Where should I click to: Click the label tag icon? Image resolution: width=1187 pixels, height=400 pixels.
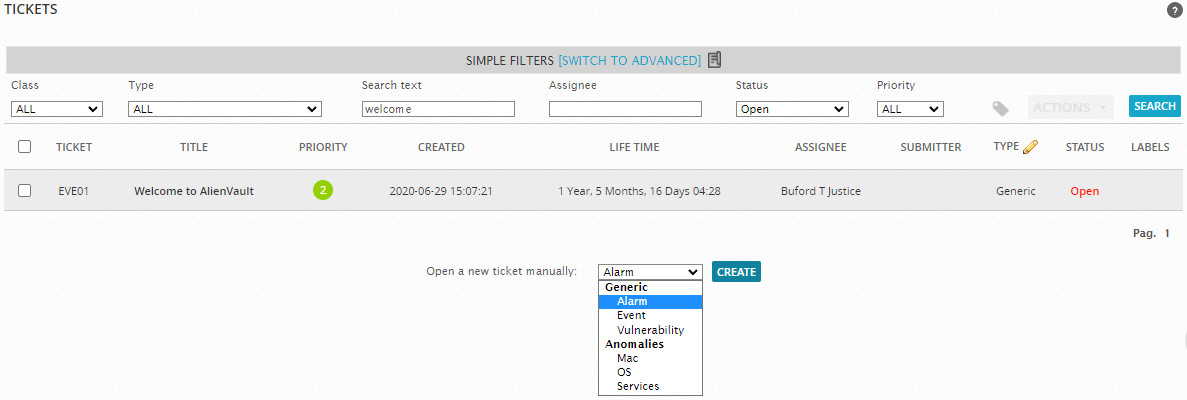coord(1000,108)
